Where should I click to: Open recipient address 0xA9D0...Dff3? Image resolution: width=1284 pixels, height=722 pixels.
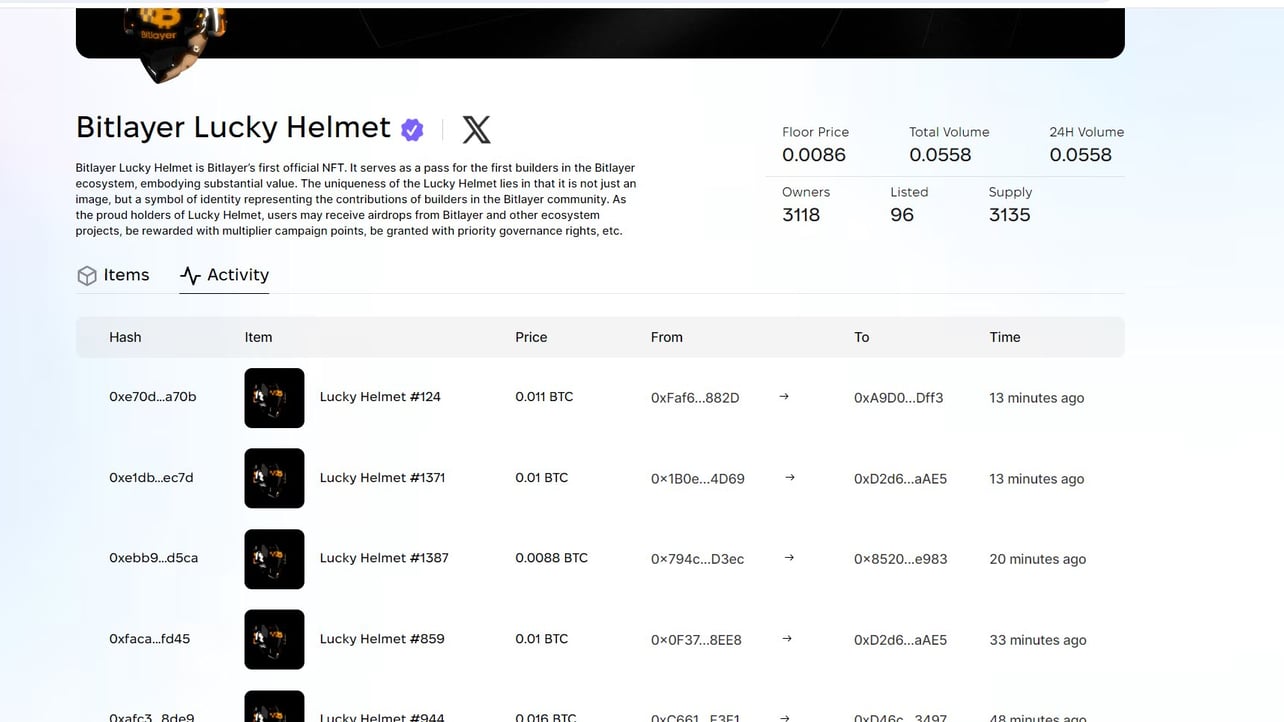click(x=898, y=398)
